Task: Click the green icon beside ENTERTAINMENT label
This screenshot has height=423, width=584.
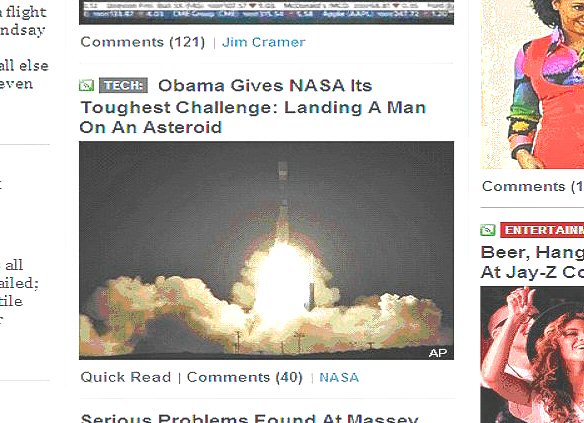Action: point(488,230)
